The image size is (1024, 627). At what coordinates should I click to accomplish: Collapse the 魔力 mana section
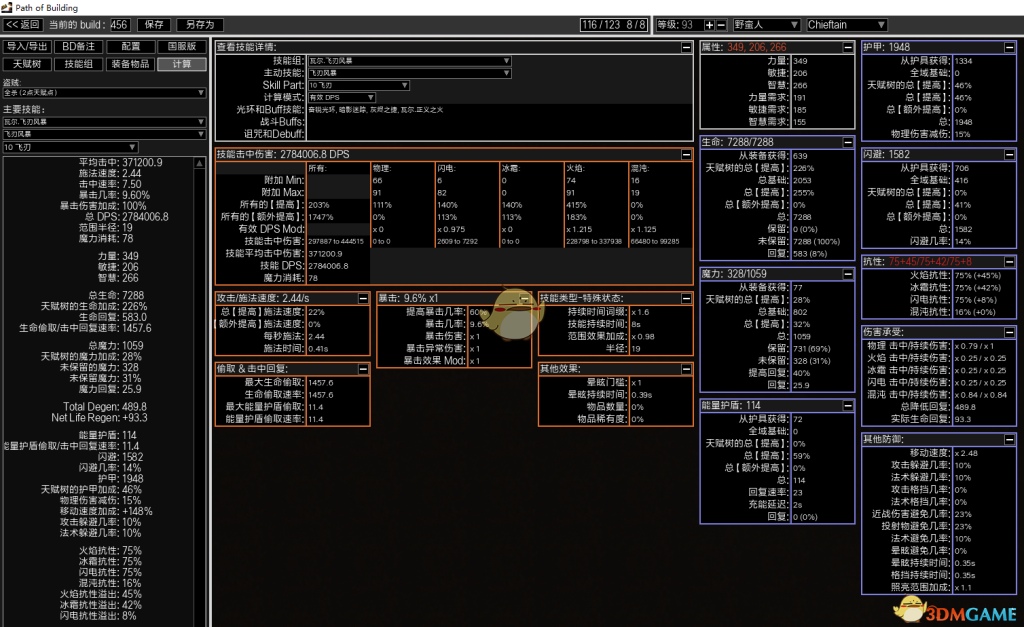(x=848, y=274)
